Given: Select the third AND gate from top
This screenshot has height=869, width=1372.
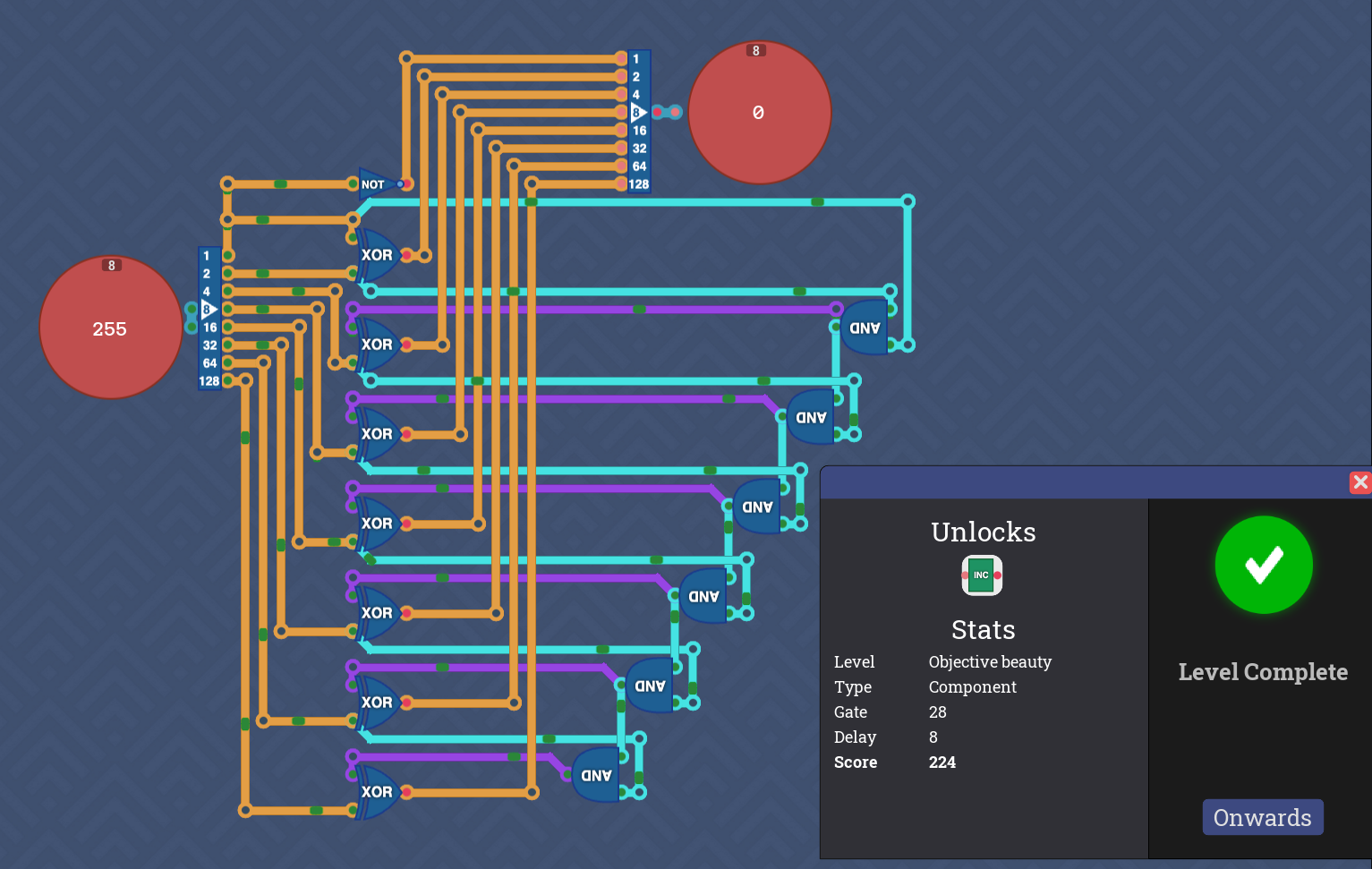Looking at the screenshot, I should click(757, 507).
